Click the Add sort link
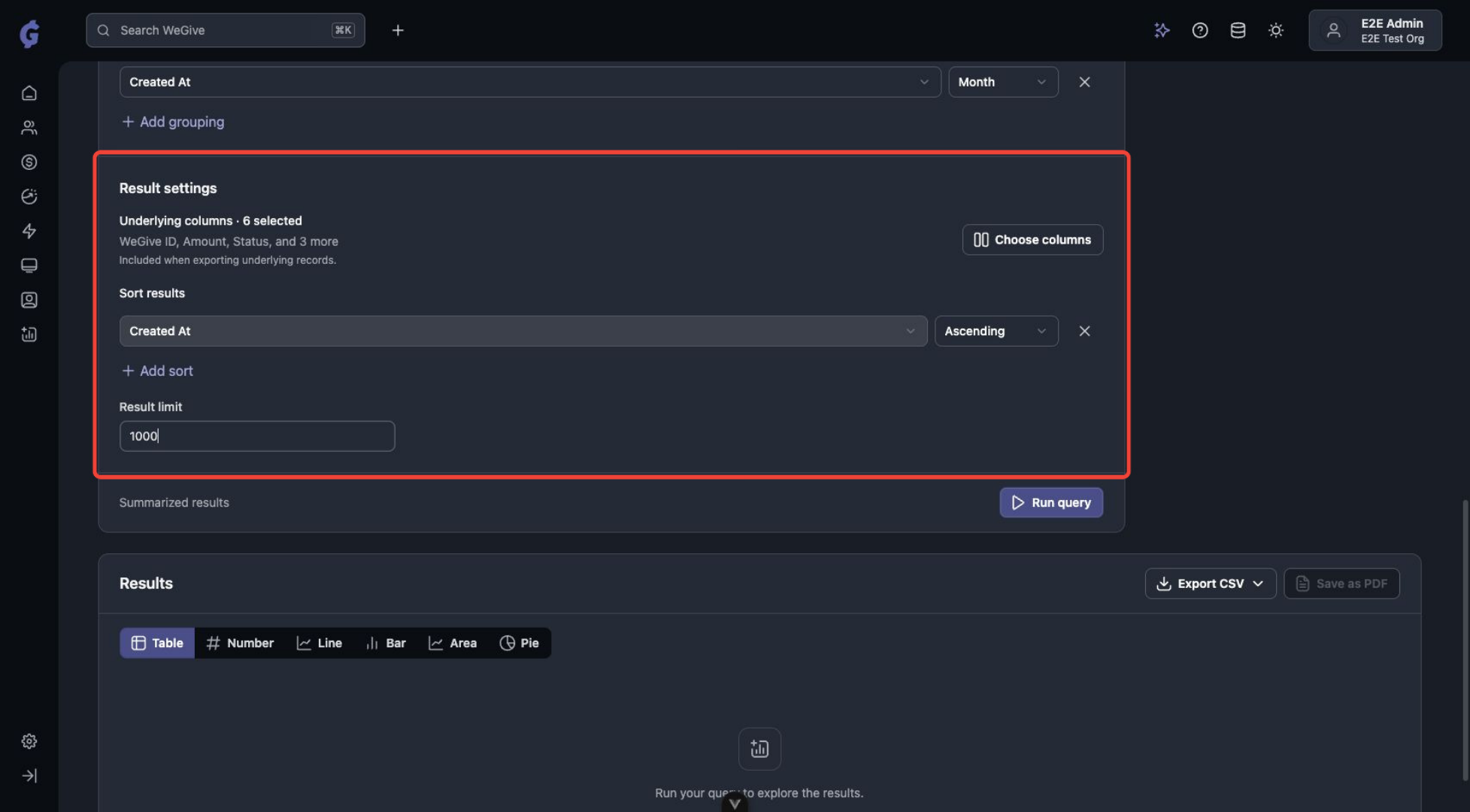The width and height of the screenshot is (1470, 812). click(157, 371)
